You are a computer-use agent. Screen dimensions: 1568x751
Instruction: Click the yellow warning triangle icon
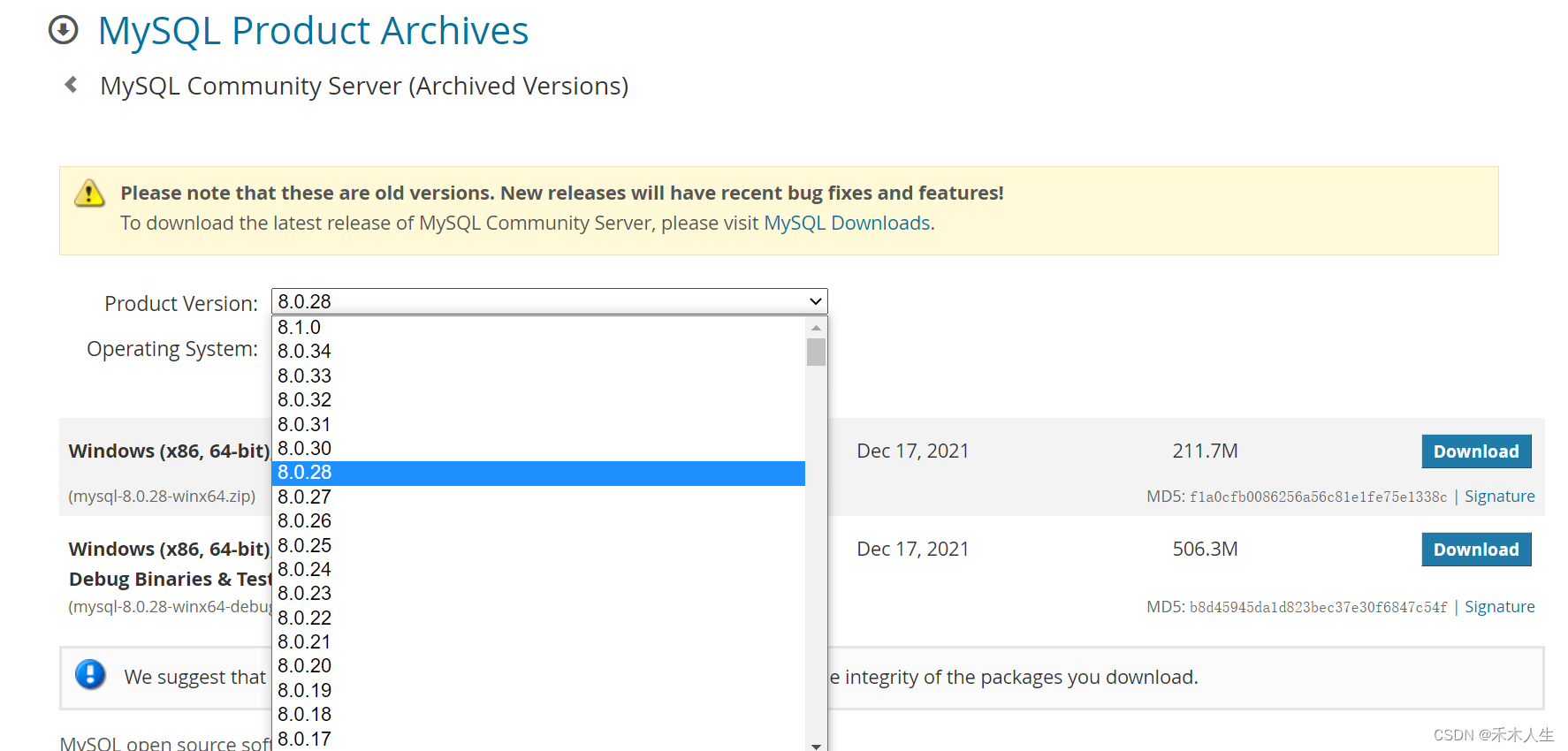pyautogui.click(x=88, y=193)
